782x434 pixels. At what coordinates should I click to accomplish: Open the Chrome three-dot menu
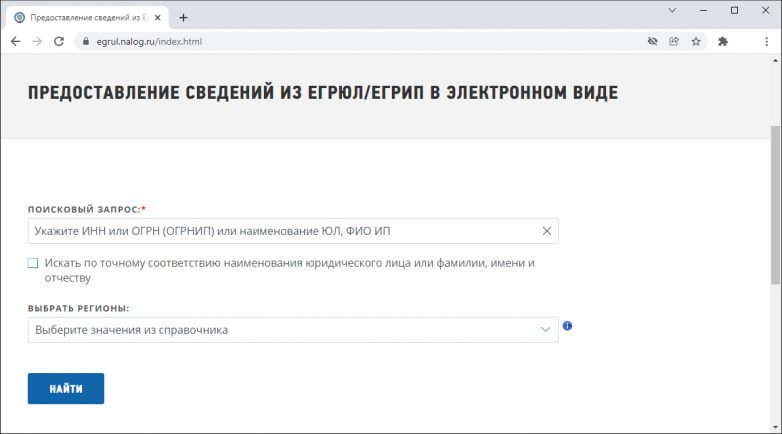click(x=765, y=41)
